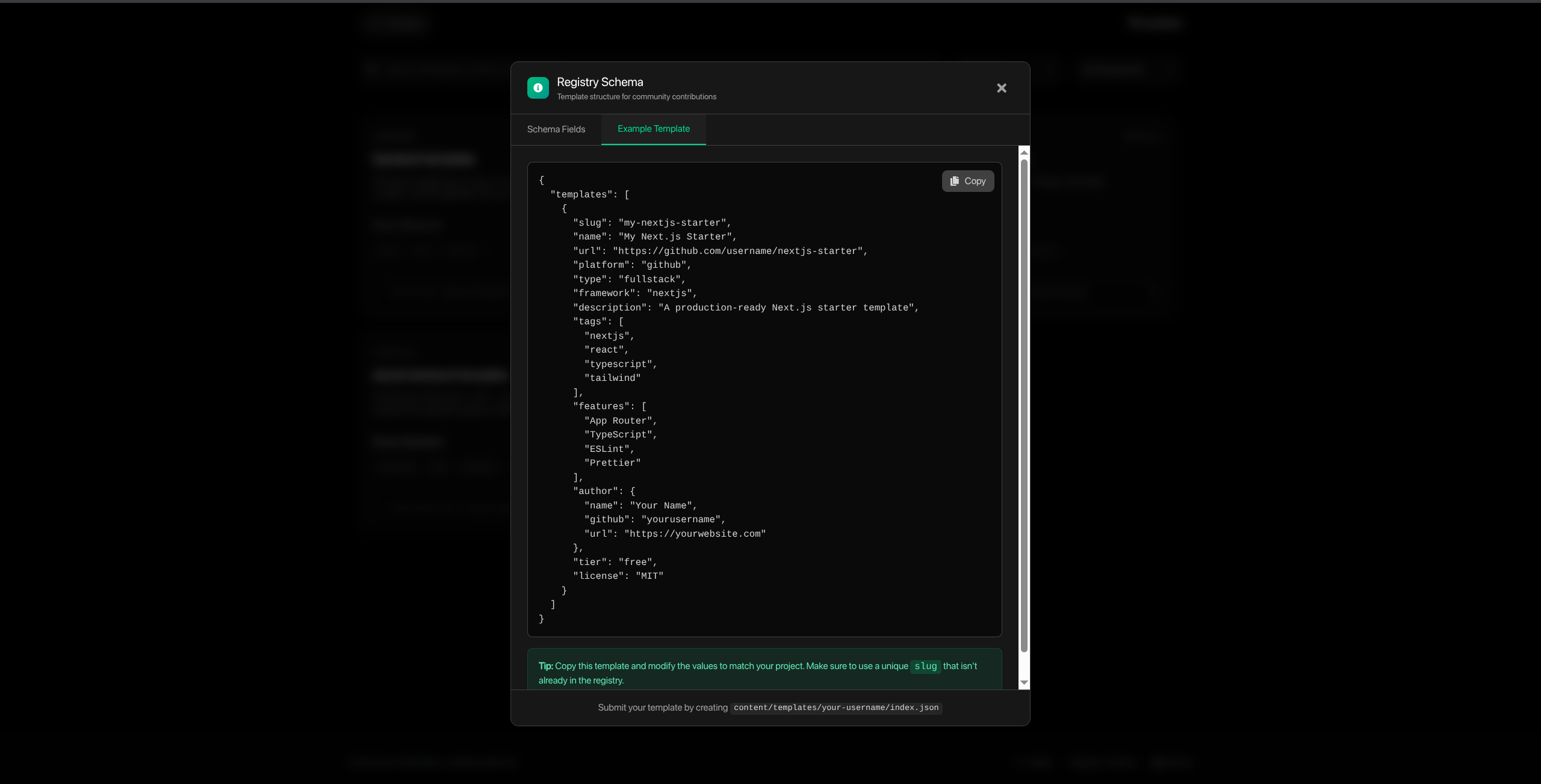Viewport: 1541px width, 784px height.
Task: Click the copy icon on the Copy button
Action: pyautogui.click(x=955, y=181)
